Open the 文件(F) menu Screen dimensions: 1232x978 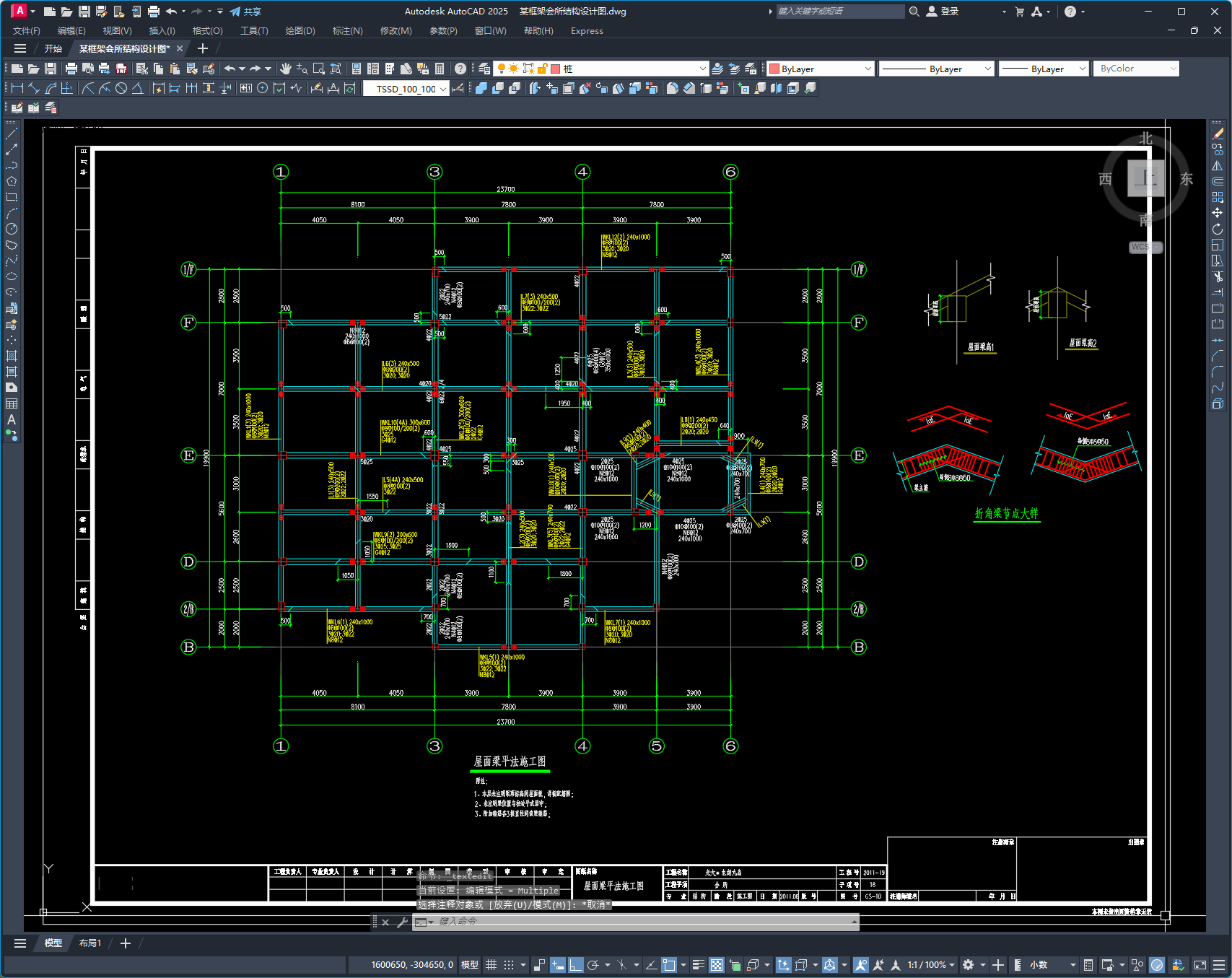coord(27,31)
